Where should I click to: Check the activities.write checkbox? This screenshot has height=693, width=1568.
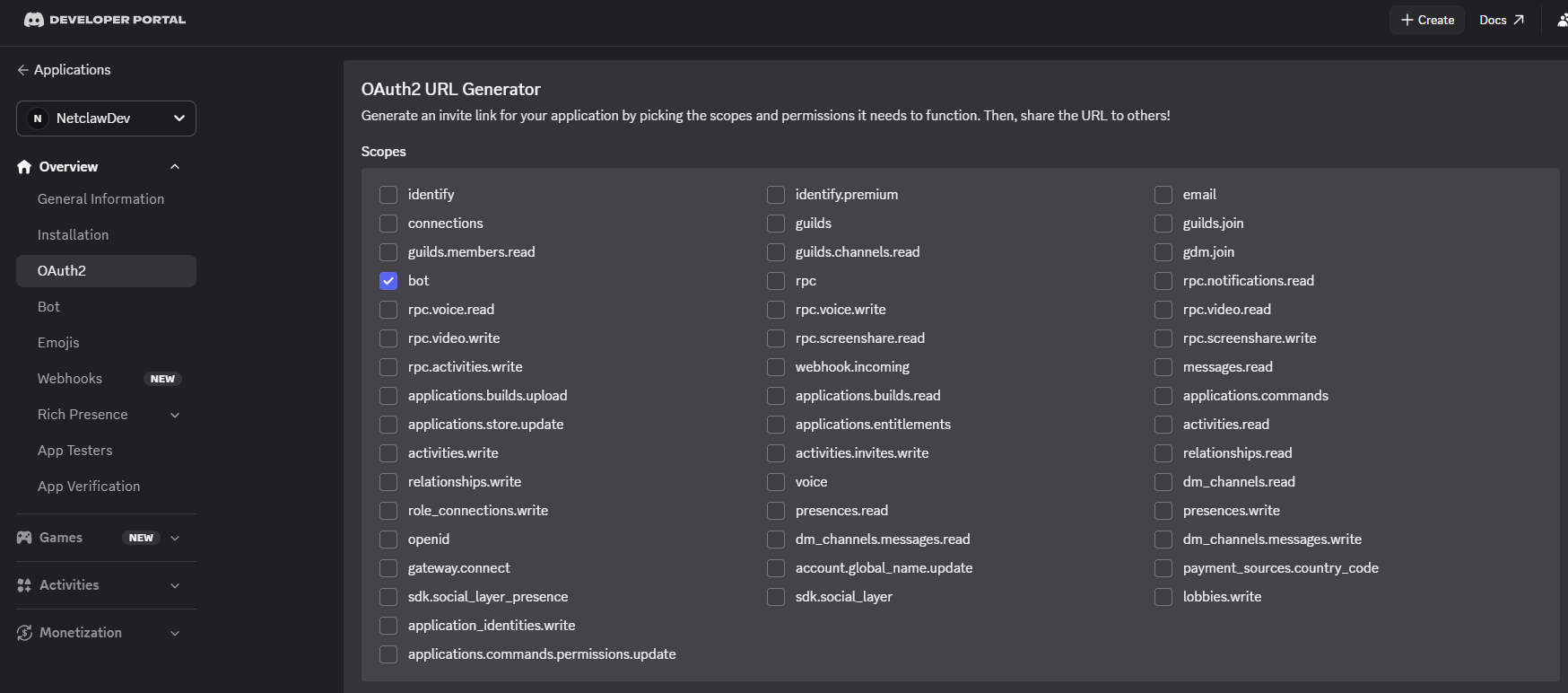388,453
